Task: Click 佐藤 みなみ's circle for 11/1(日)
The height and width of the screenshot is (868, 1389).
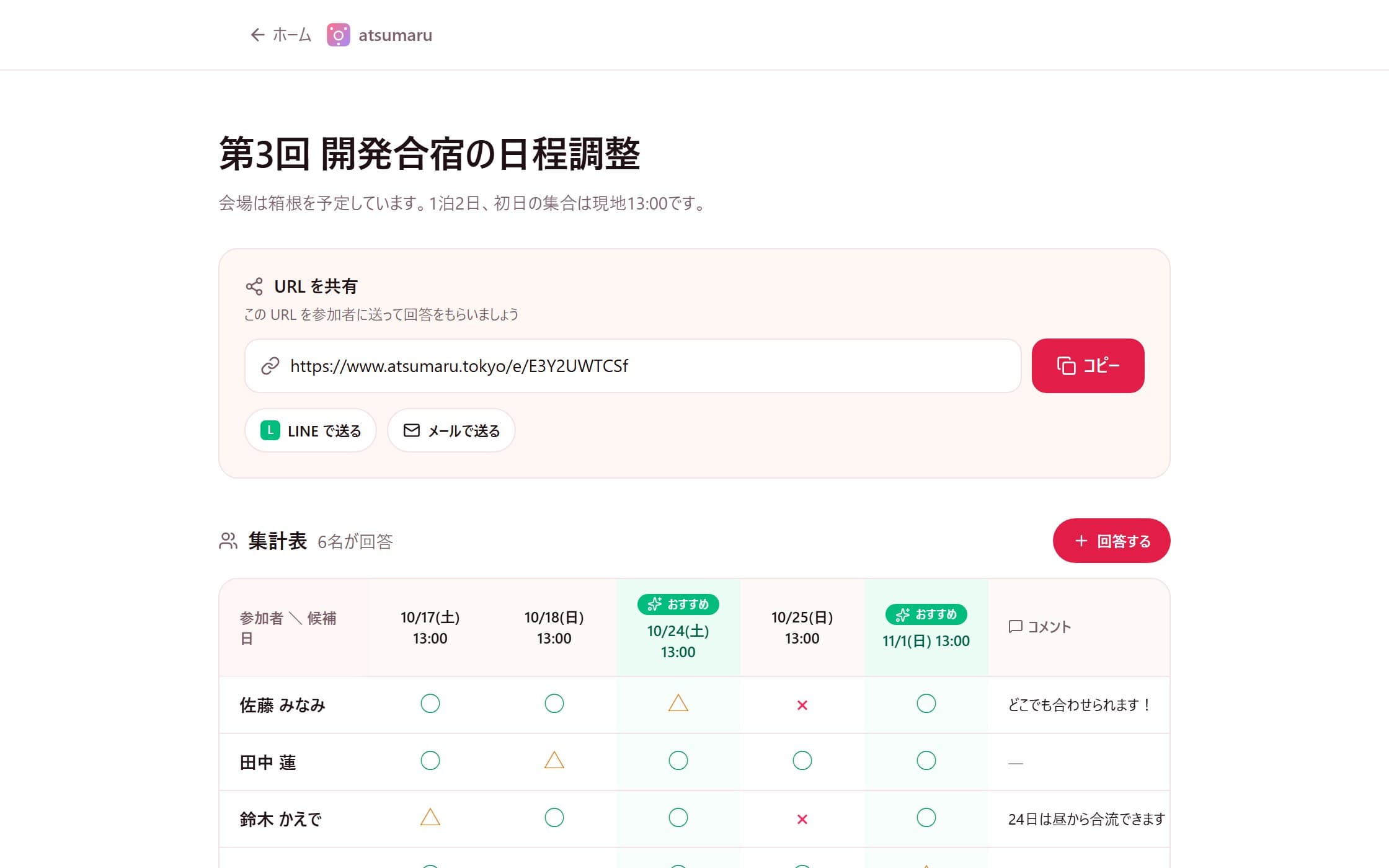Action: coord(926,704)
